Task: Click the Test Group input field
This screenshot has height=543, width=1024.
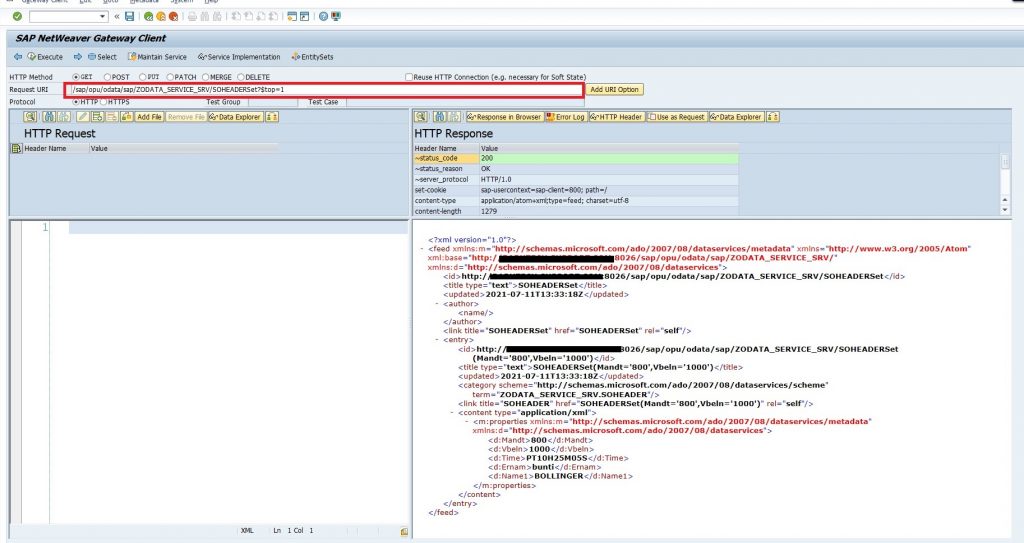Action: [273, 102]
